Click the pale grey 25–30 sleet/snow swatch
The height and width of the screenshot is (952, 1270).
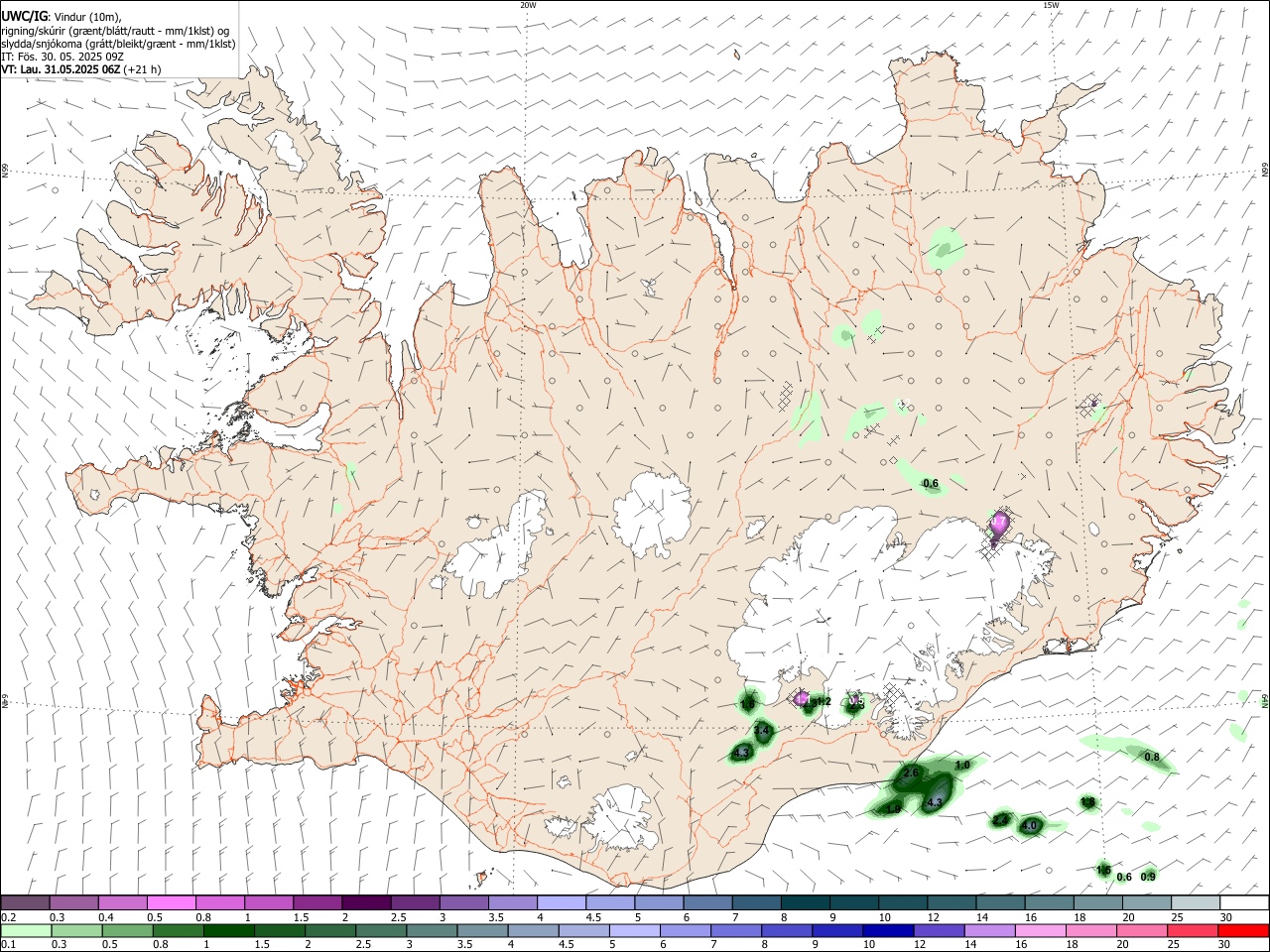1195,903
